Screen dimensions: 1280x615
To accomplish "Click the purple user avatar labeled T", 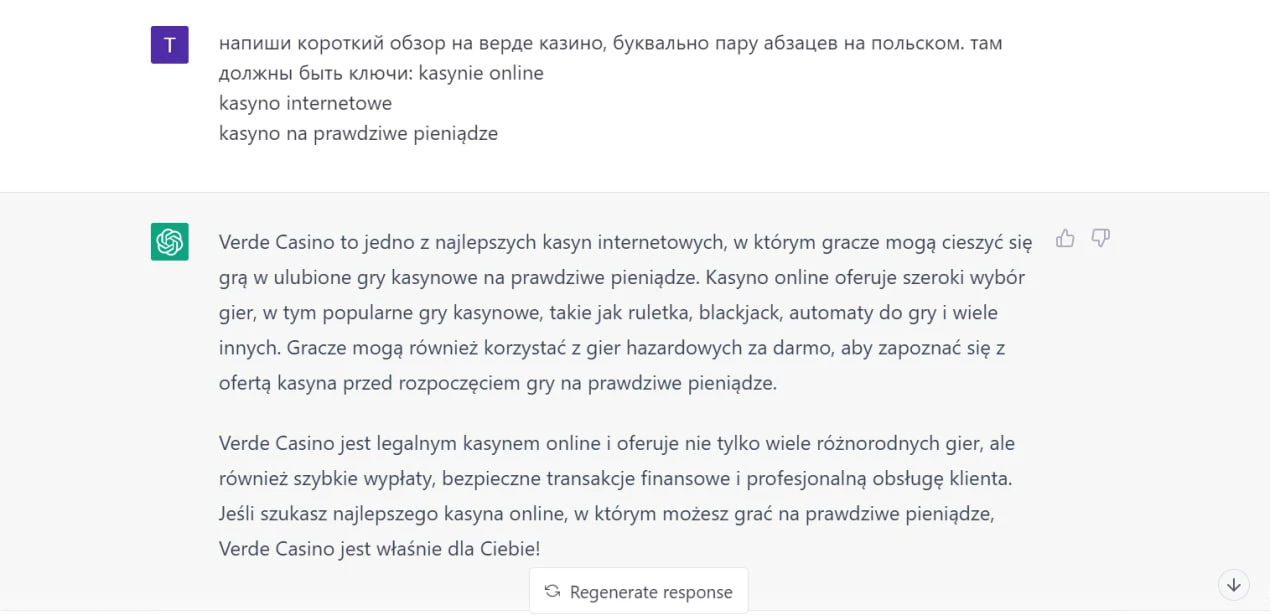I will [170, 45].
